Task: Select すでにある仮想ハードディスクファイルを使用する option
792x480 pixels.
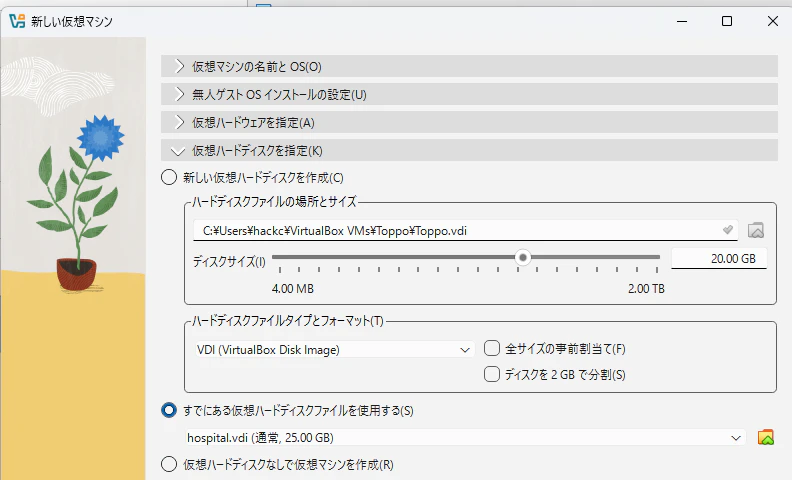Action: [x=169, y=410]
